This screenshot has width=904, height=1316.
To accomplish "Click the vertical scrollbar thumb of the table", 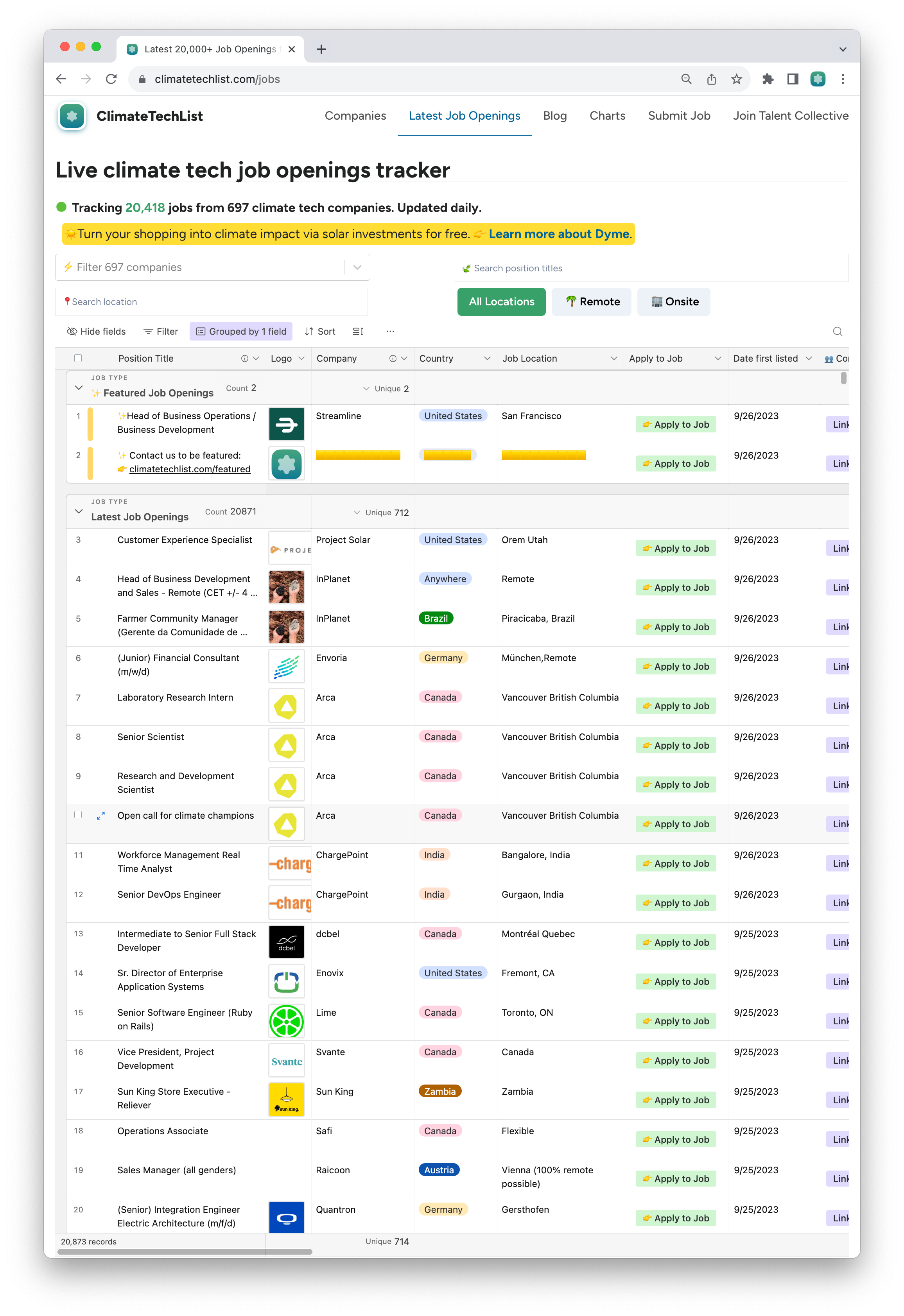I will (843, 378).
